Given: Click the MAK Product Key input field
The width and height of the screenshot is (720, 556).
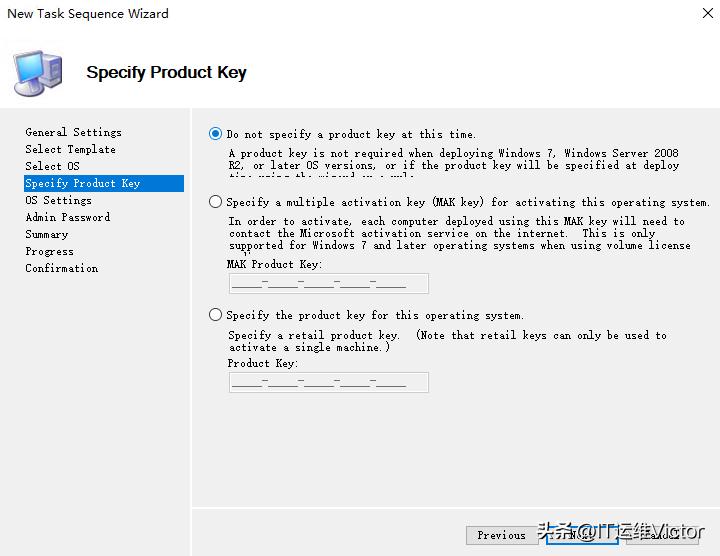Looking at the screenshot, I should tap(328, 283).
